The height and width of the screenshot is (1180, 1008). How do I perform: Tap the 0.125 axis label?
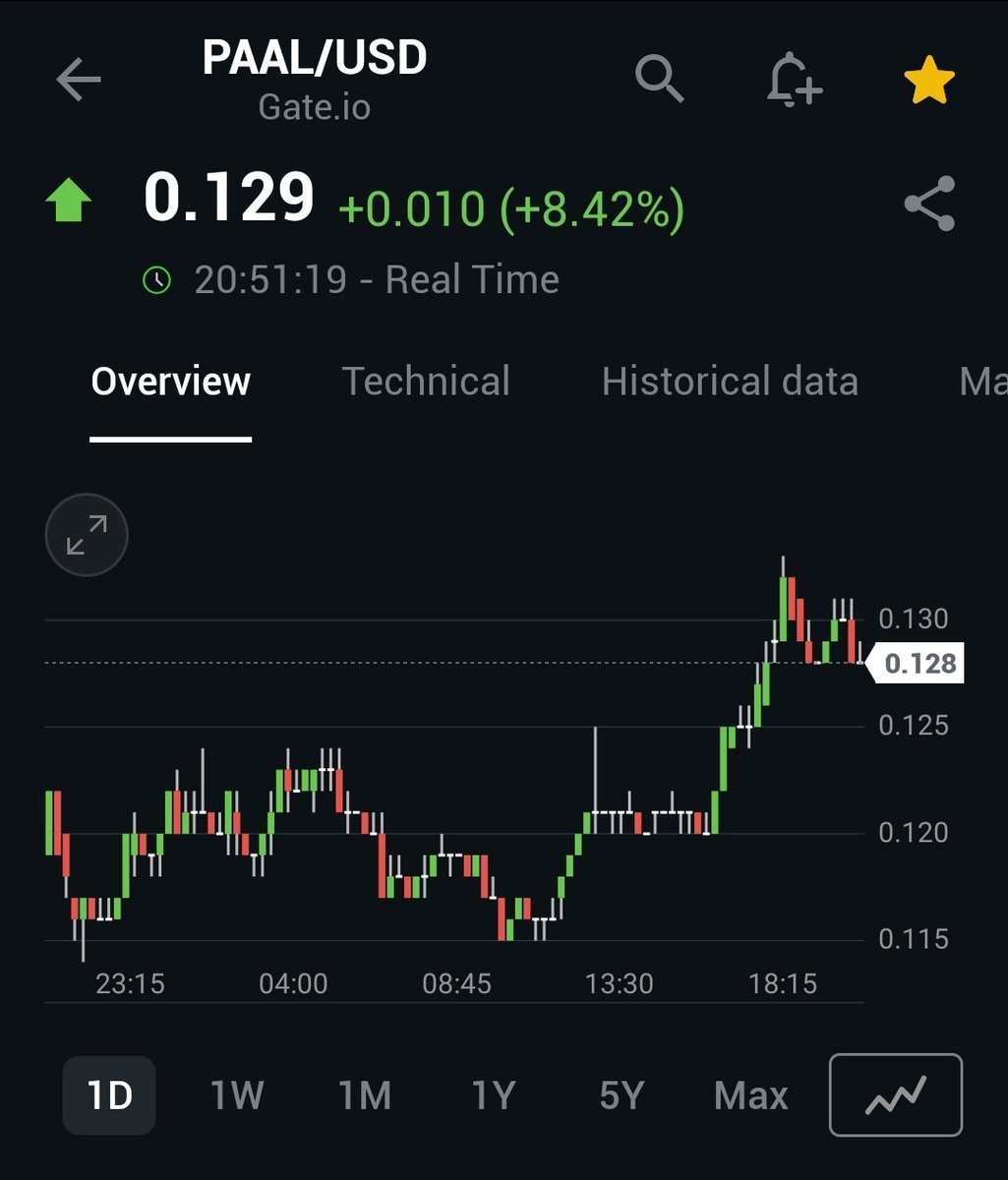pyautogui.click(x=914, y=726)
